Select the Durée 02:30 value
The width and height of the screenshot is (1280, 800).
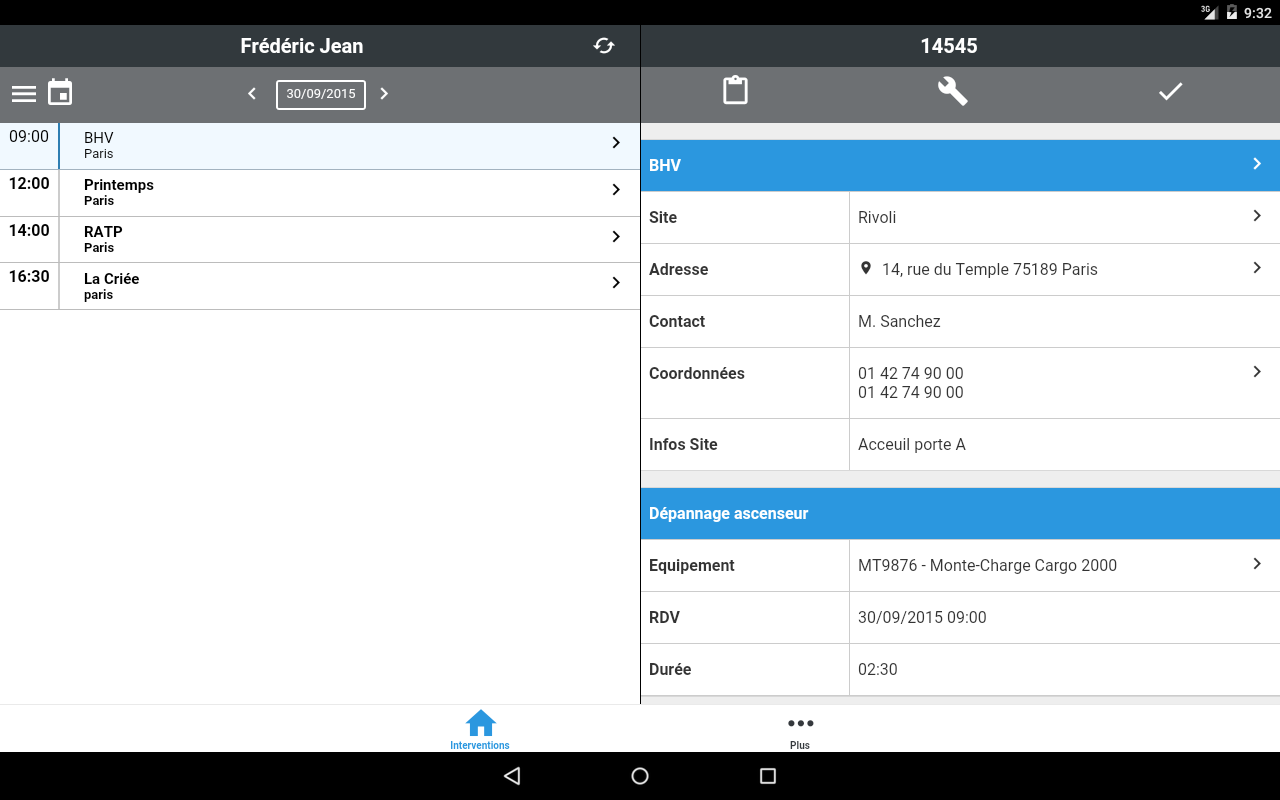[x=878, y=669]
